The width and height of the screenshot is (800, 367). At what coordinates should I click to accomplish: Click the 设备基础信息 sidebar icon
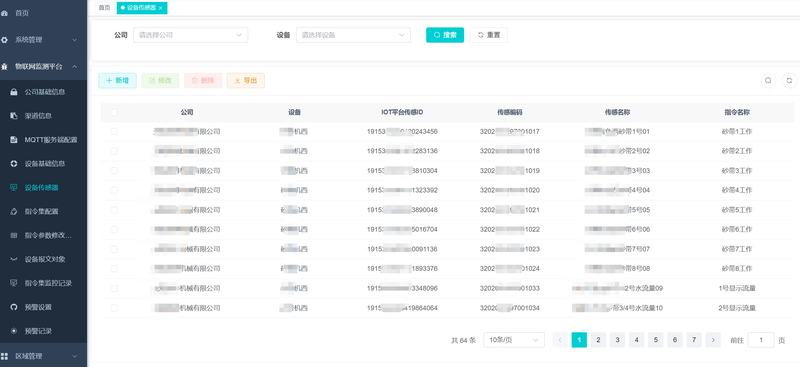14,164
